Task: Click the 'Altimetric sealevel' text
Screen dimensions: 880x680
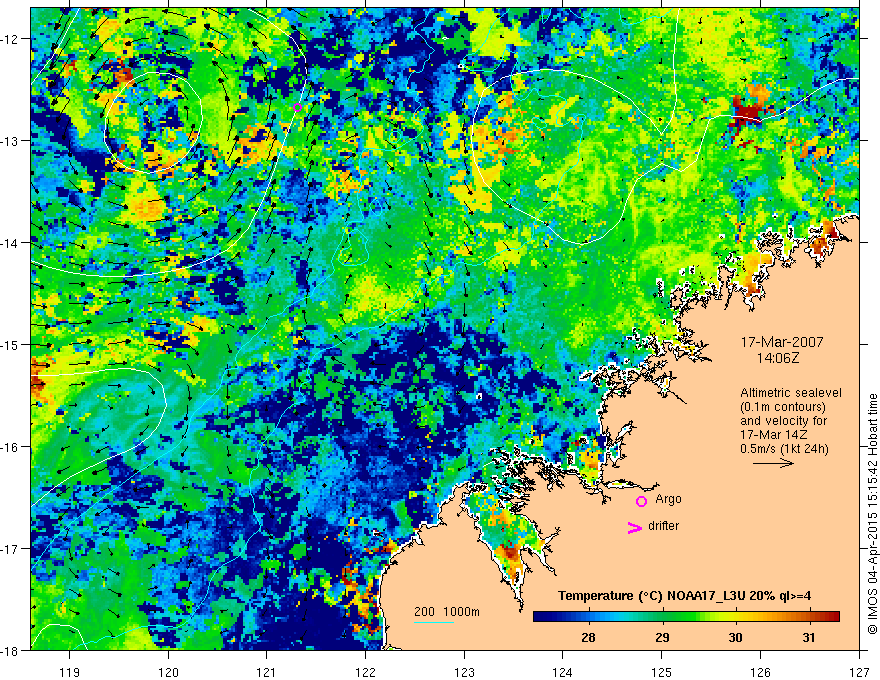Action: 791,393
